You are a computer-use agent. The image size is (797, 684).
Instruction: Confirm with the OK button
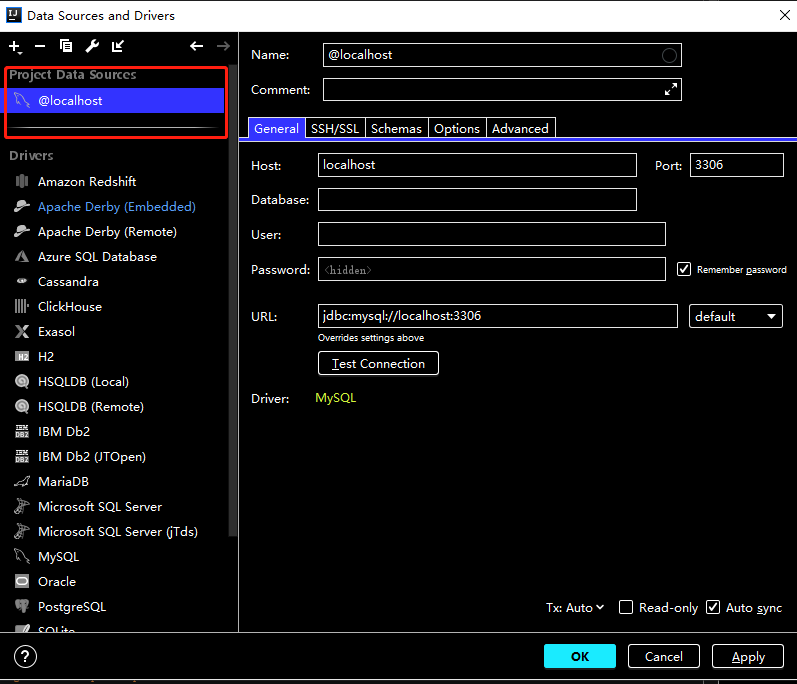click(x=579, y=656)
